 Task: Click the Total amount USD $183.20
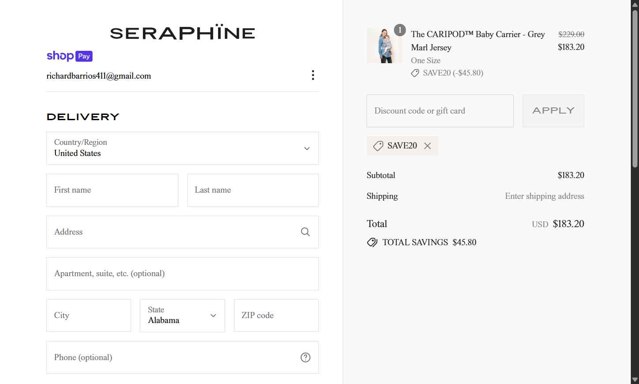pyautogui.click(x=558, y=224)
